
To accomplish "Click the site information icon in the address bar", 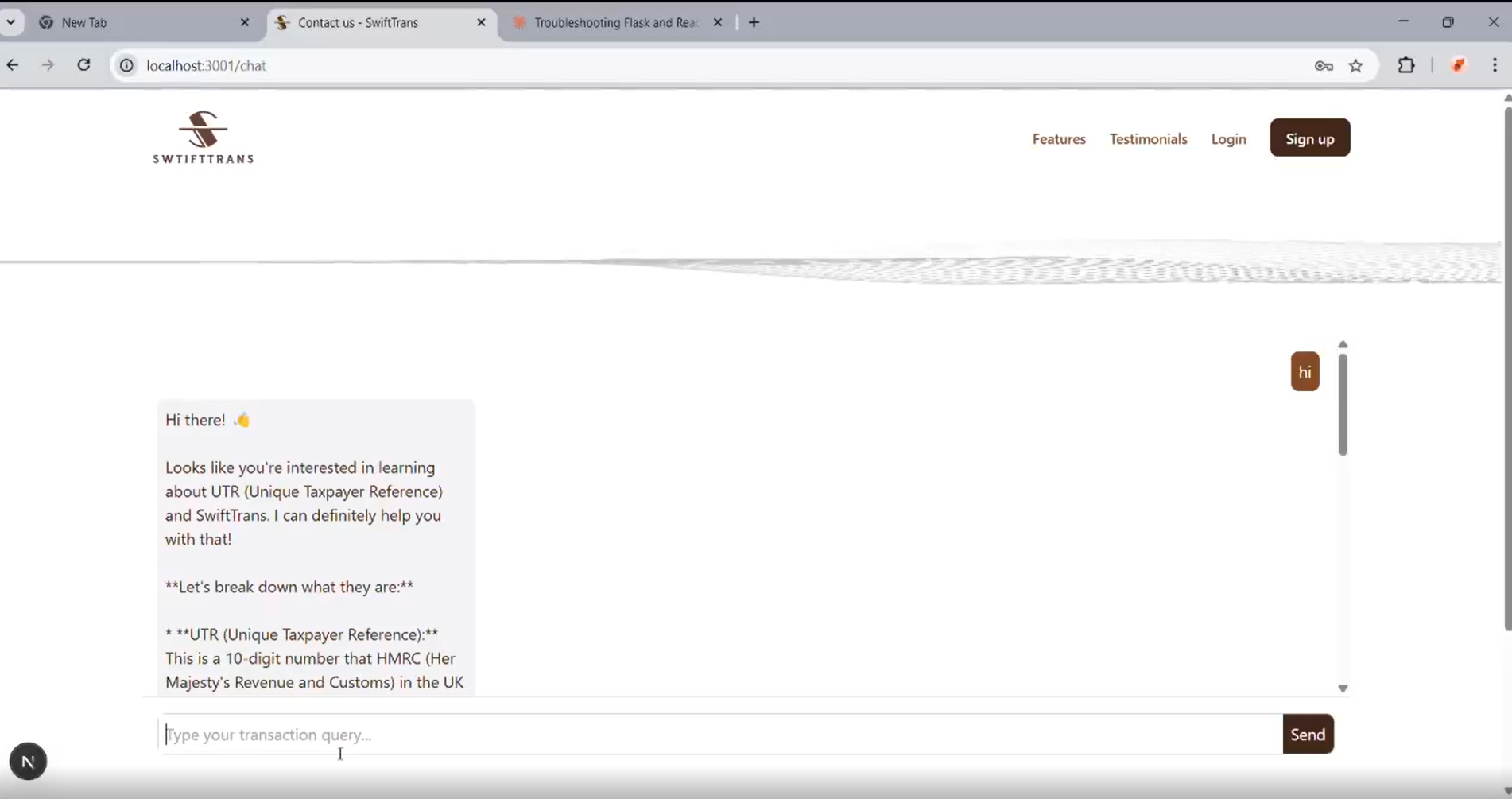I will (x=126, y=65).
